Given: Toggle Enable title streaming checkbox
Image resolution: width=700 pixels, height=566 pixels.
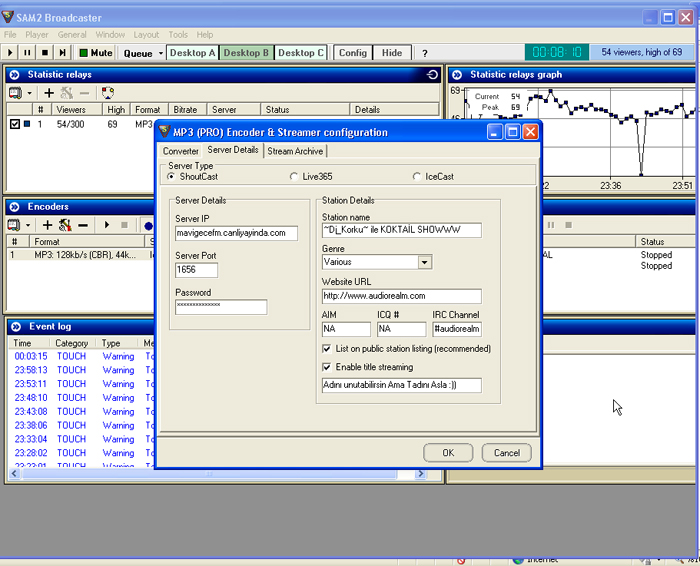Looking at the screenshot, I should click(327, 367).
